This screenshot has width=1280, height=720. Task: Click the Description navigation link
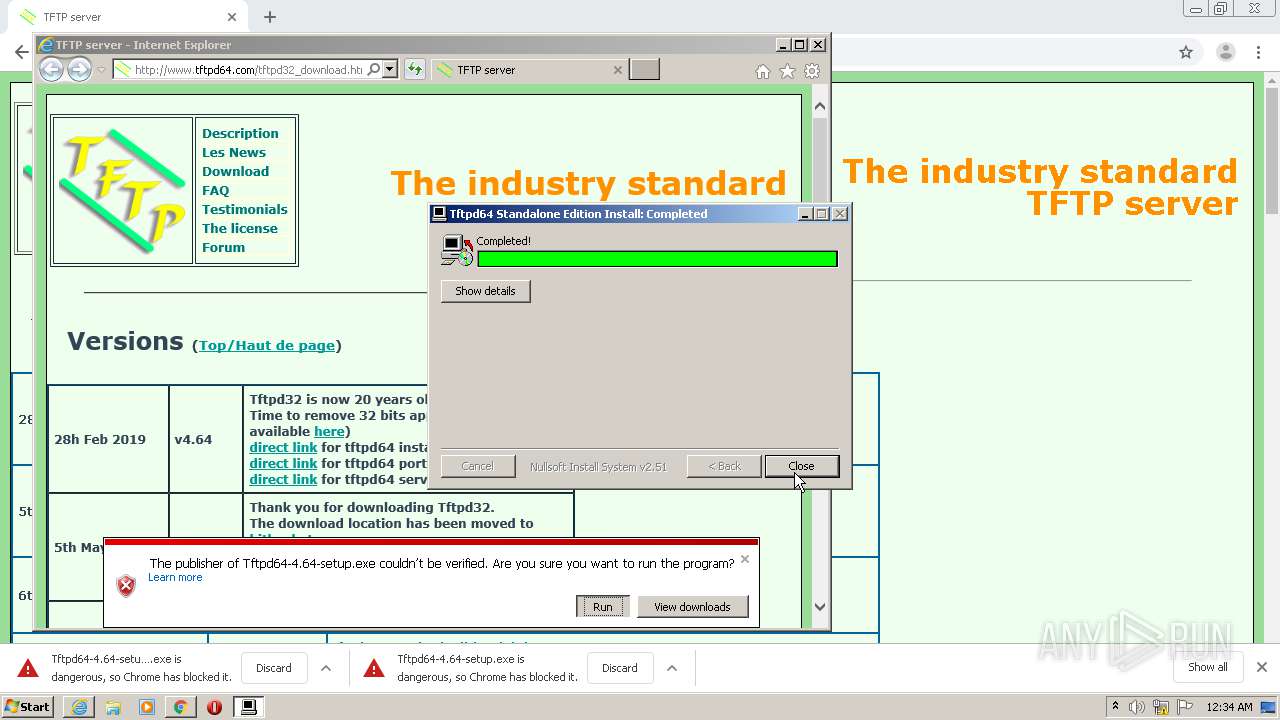[x=240, y=133]
